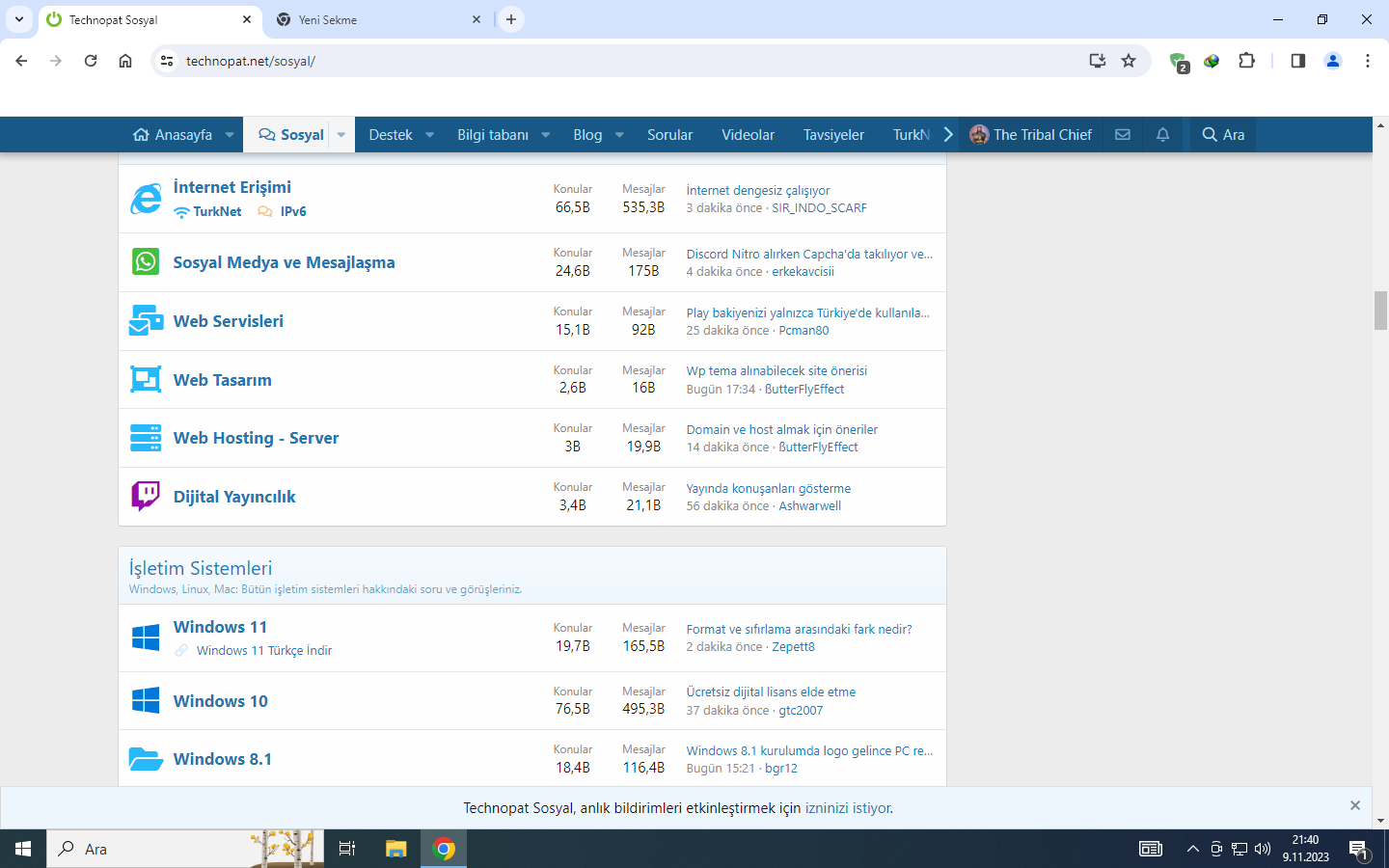Open File Explorer from the taskbar
Viewport: 1389px width, 868px height.
pos(395,849)
